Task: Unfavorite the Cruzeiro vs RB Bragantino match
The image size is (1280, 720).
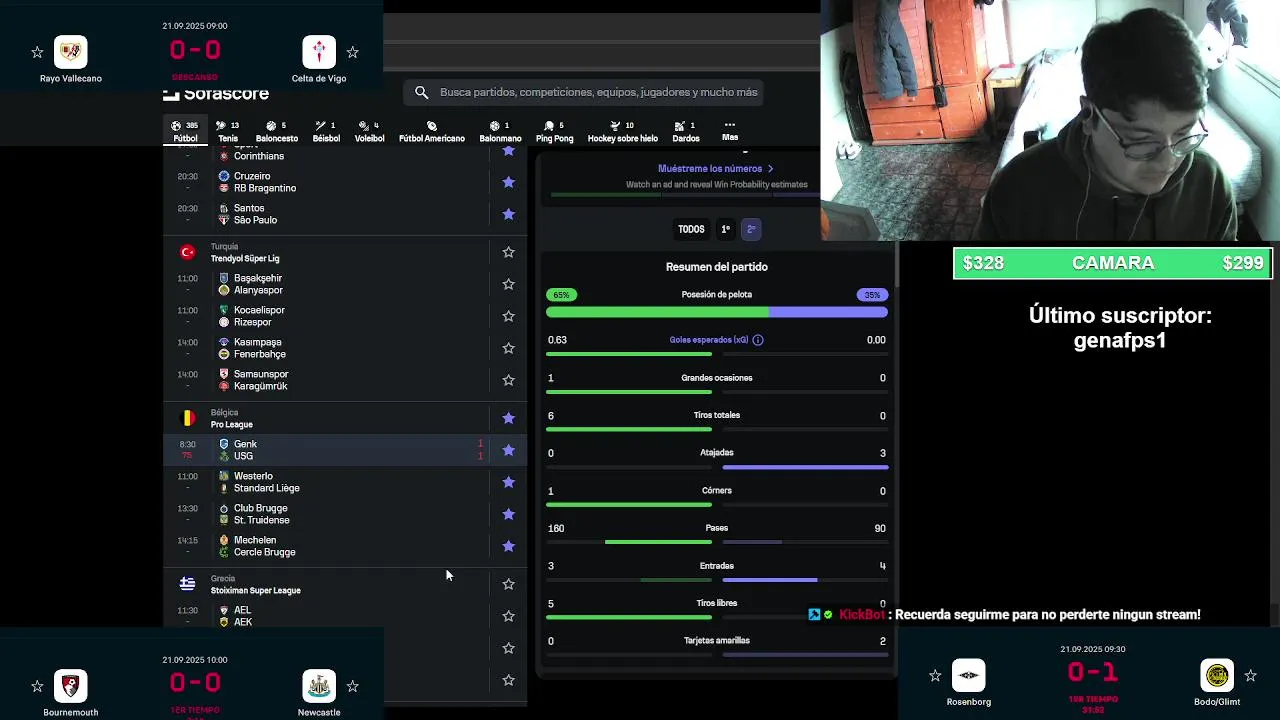Action: pos(508,182)
